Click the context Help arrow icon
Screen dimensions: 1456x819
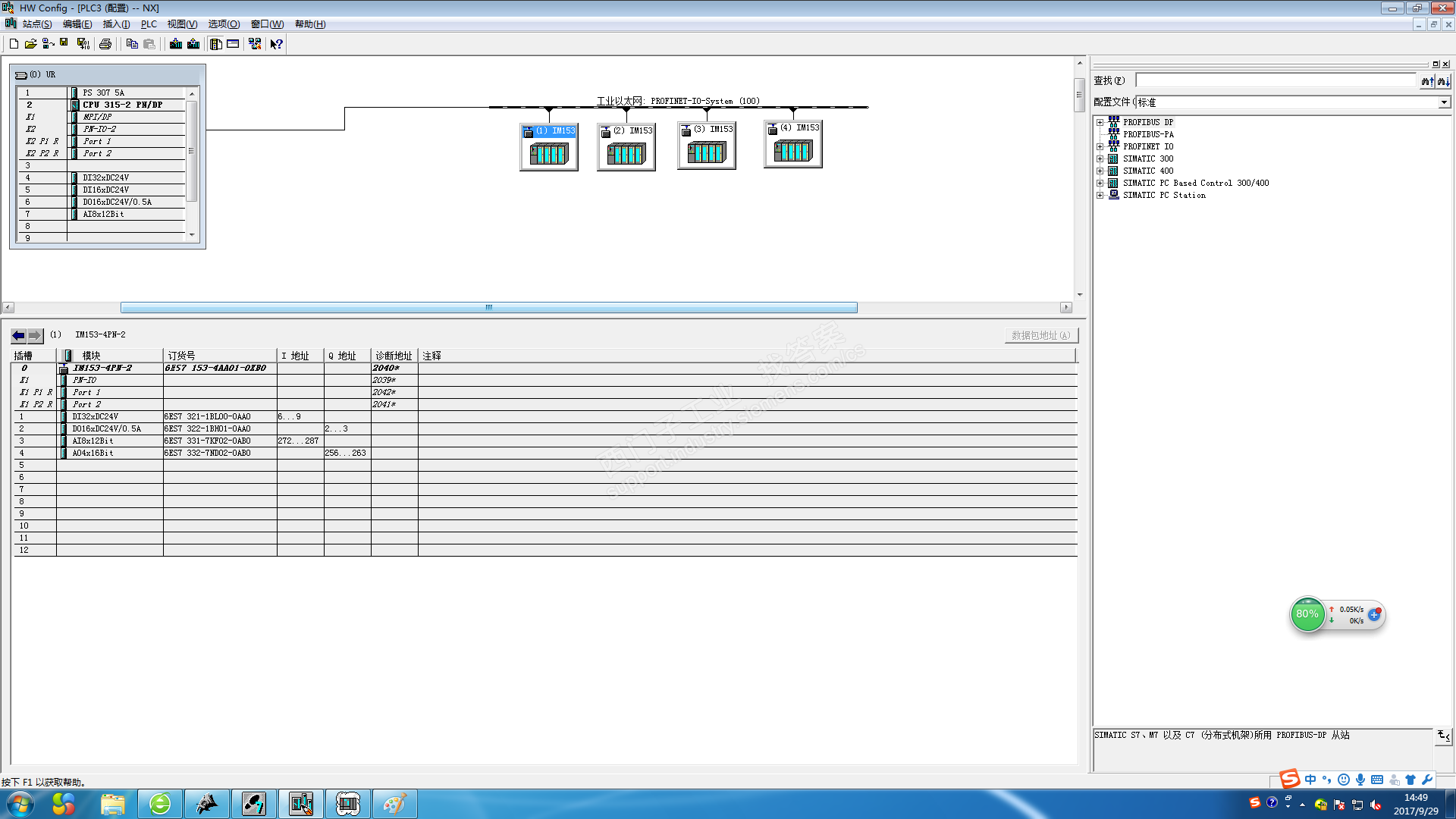276,44
